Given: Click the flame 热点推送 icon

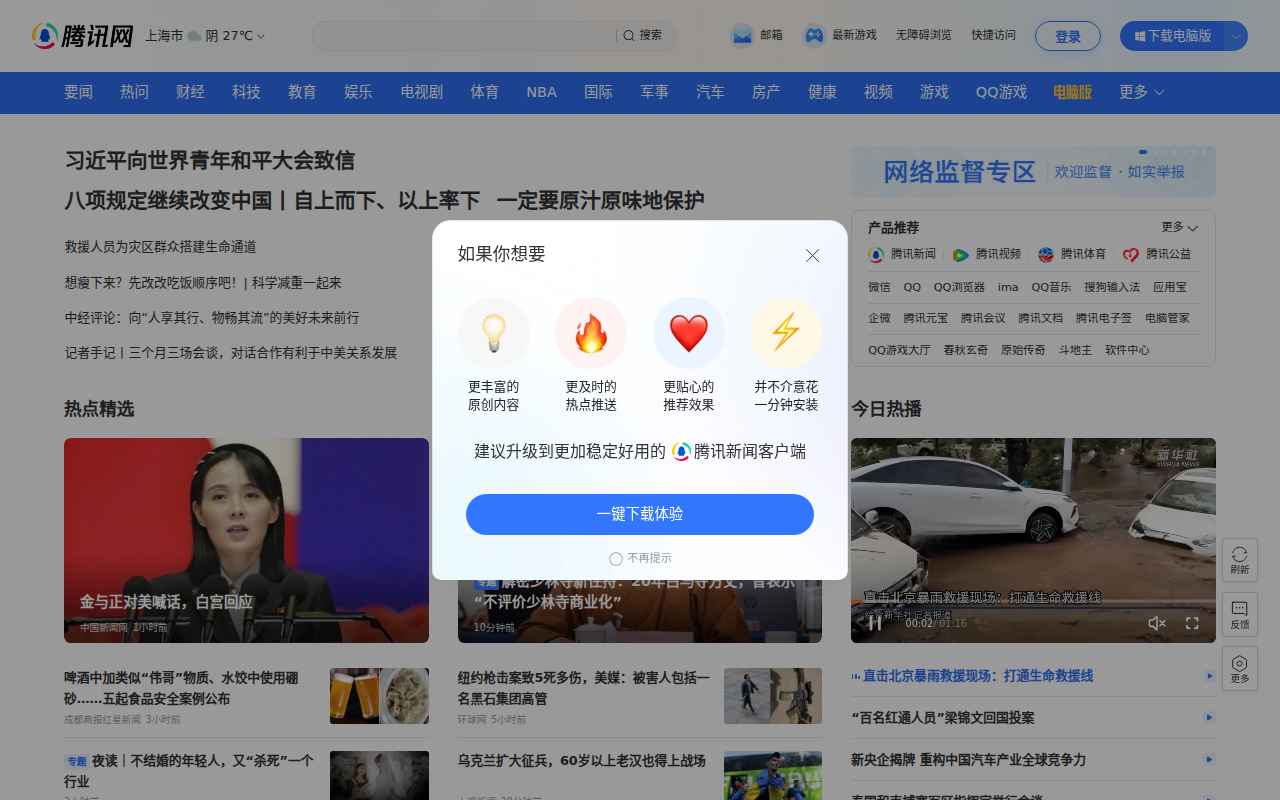Looking at the screenshot, I should pyautogui.click(x=591, y=333).
